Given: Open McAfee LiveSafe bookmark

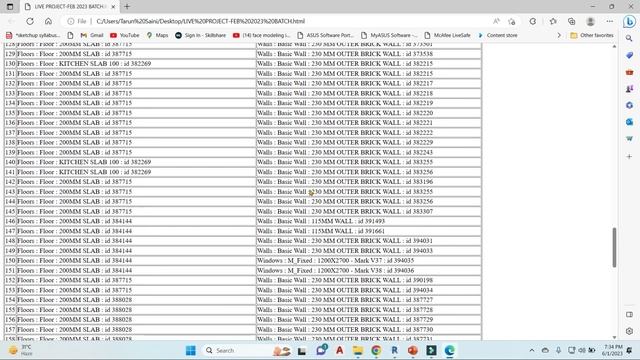Looking at the screenshot, I should click(447, 36).
